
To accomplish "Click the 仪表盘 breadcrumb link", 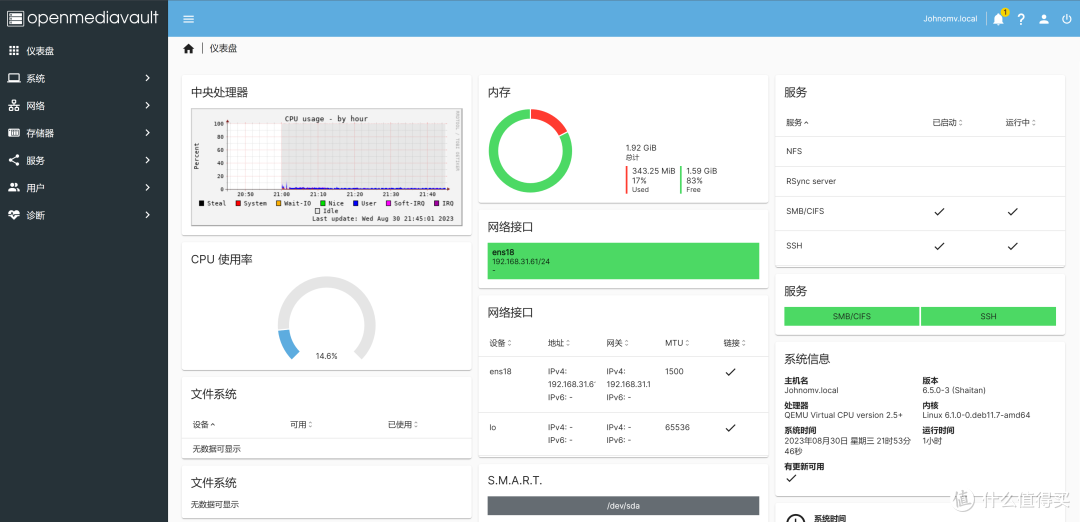I will 223,49.
